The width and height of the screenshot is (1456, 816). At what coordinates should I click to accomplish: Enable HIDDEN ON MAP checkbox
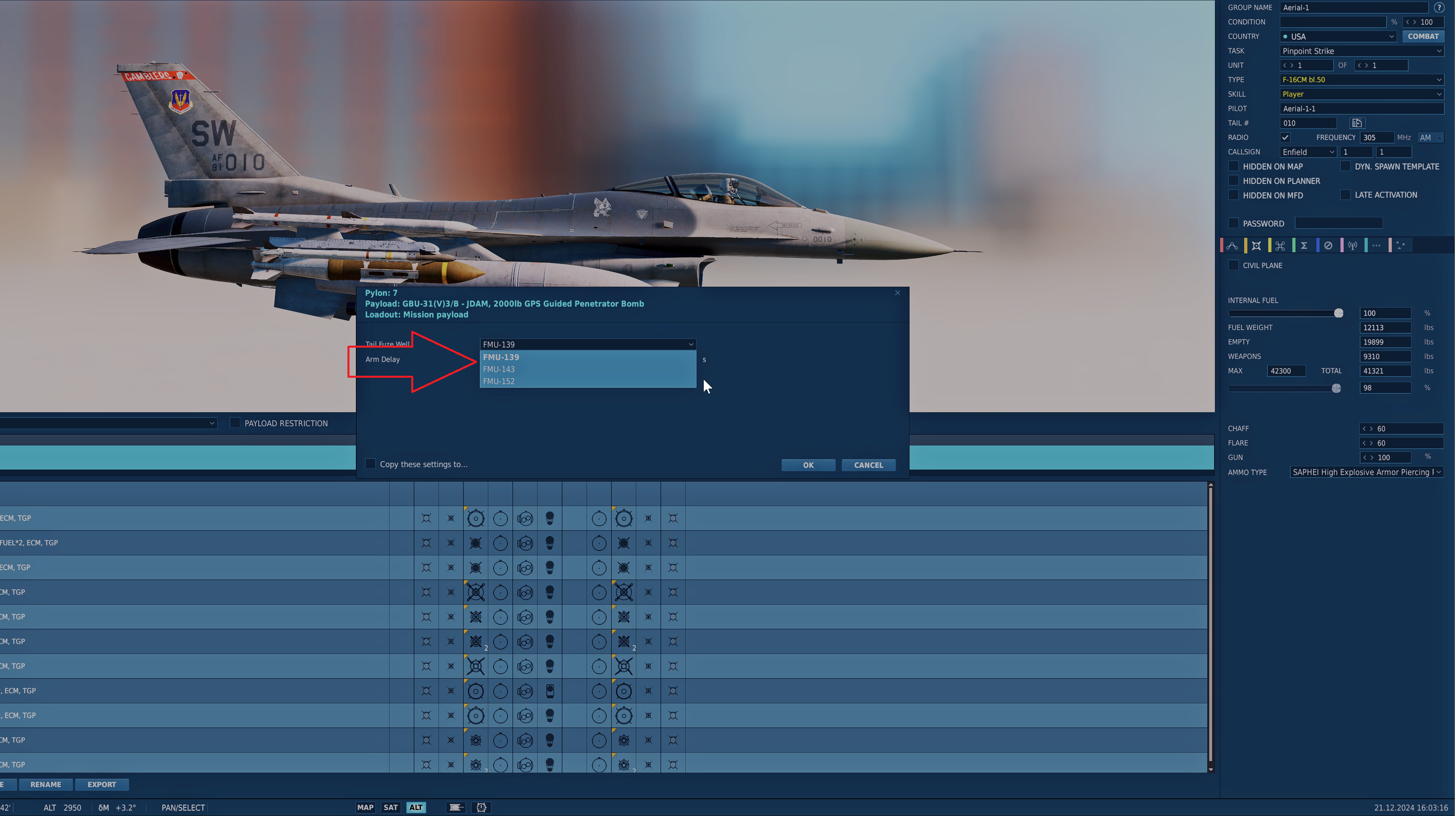1234,166
